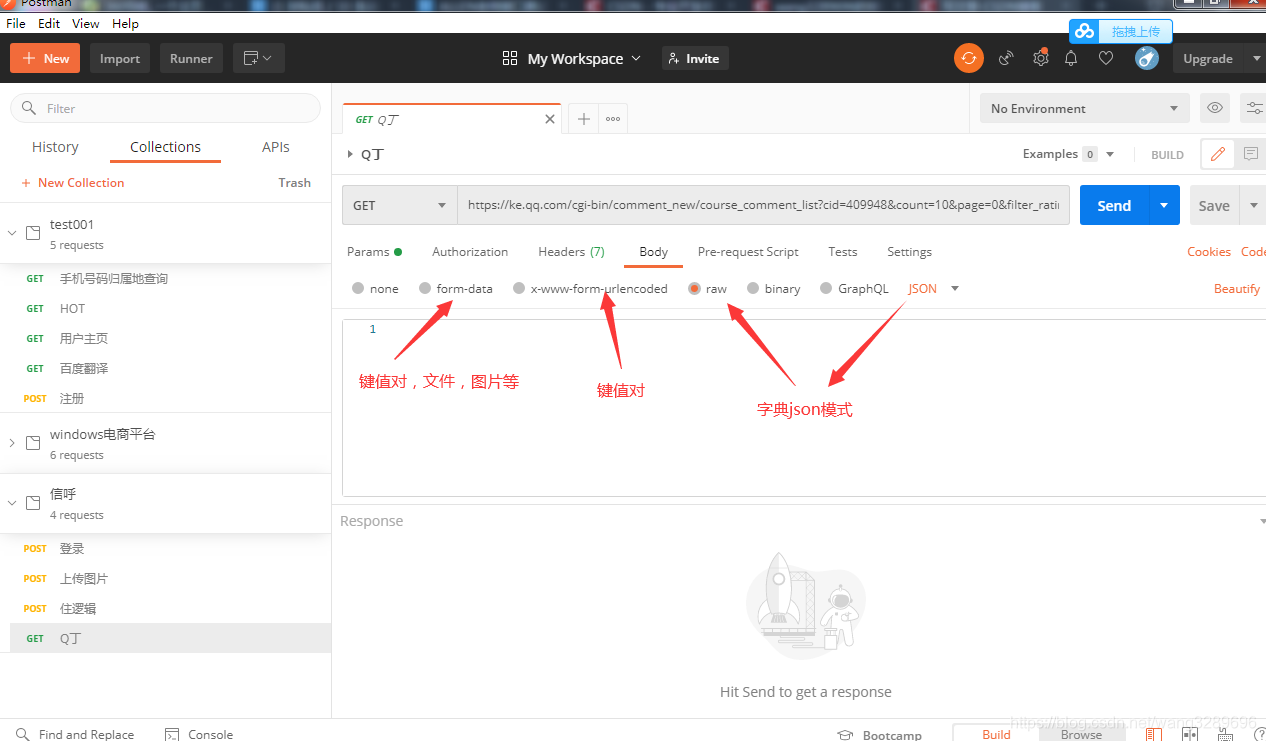Open the View menu
This screenshot has width=1266, height=741.
pos(86,23)
